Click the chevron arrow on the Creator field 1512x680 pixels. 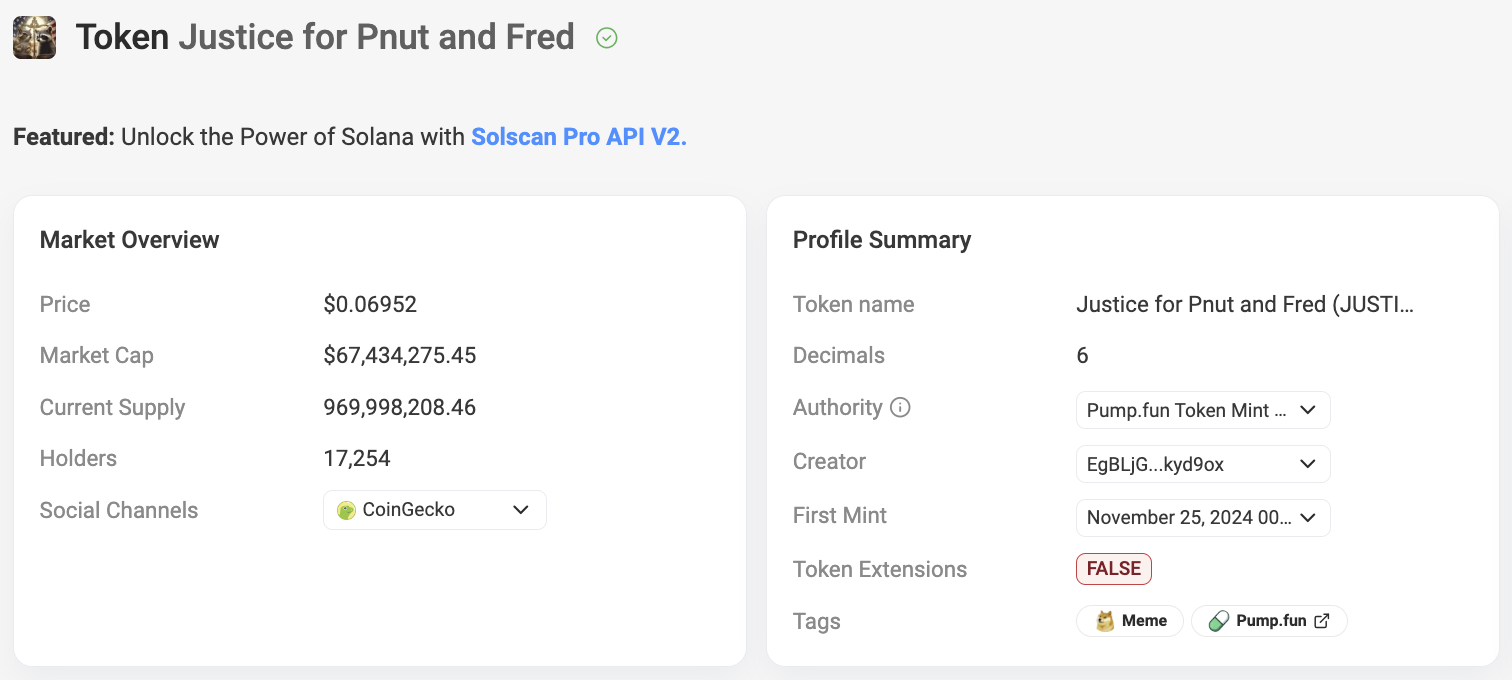click(x=1307, y=464)
